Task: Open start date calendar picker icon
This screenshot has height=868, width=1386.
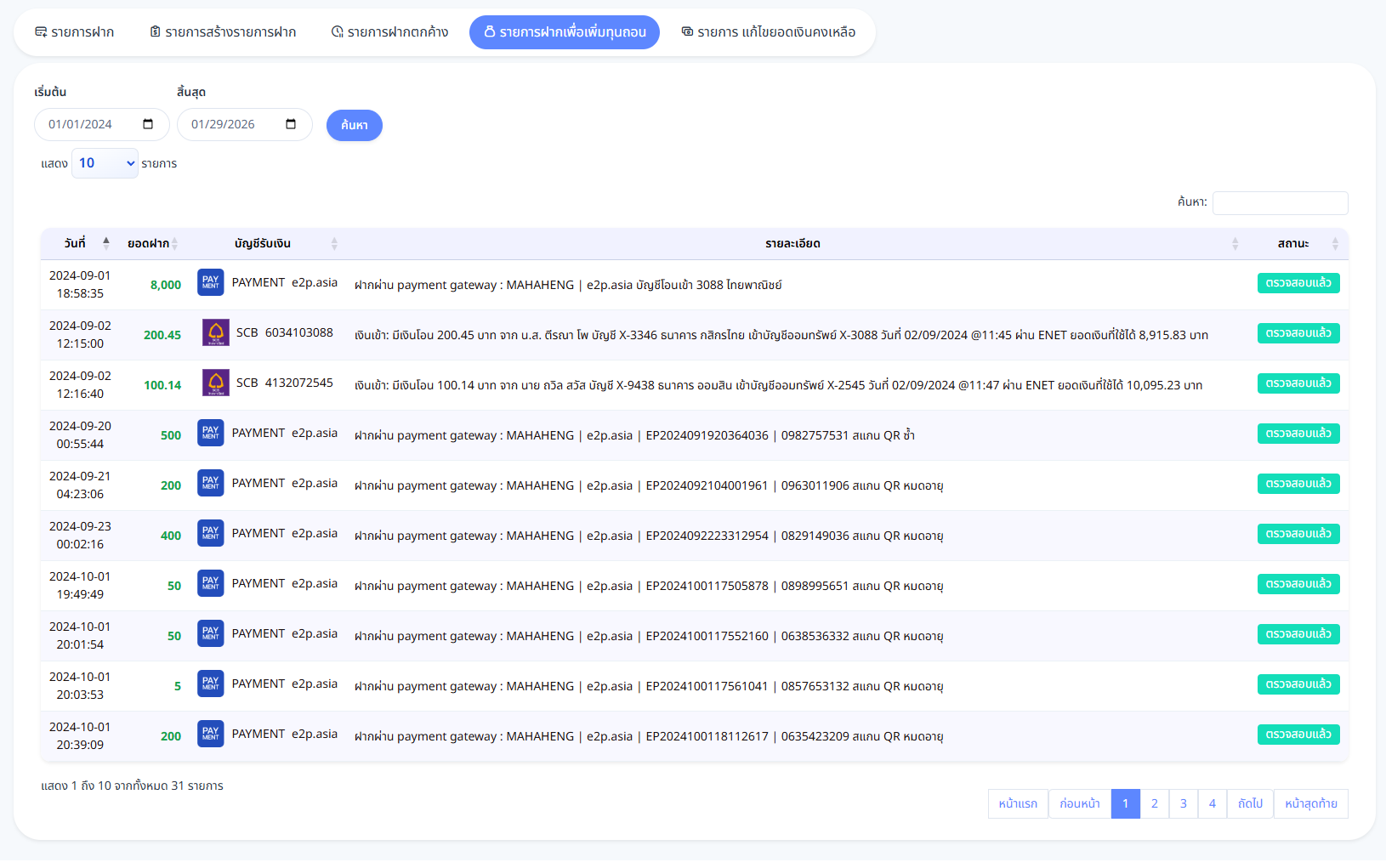Action: (148, 124)
